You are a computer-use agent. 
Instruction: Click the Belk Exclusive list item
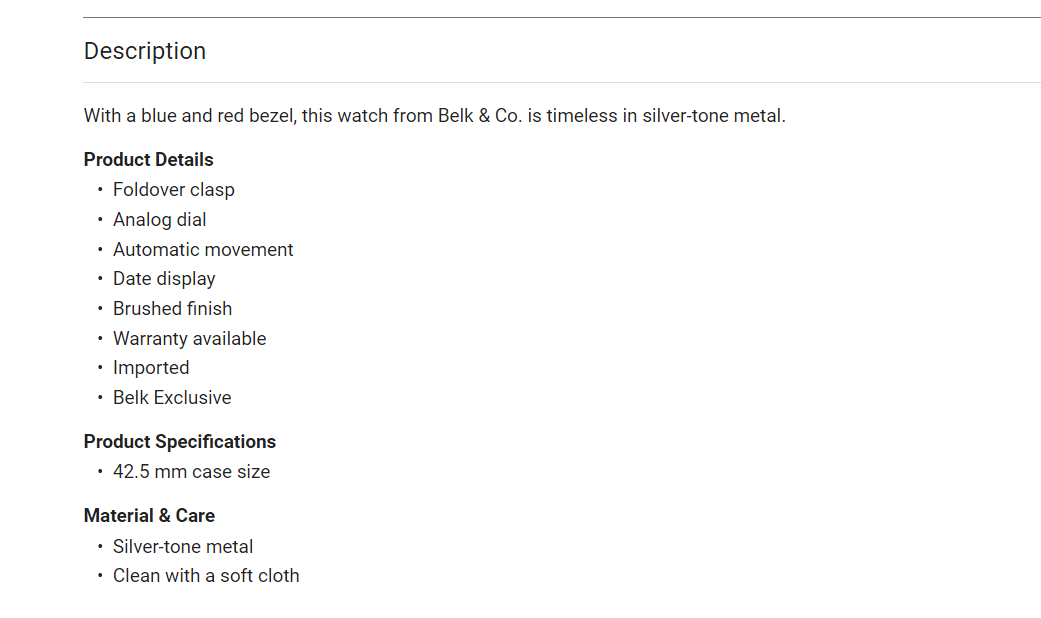point(172,398)
